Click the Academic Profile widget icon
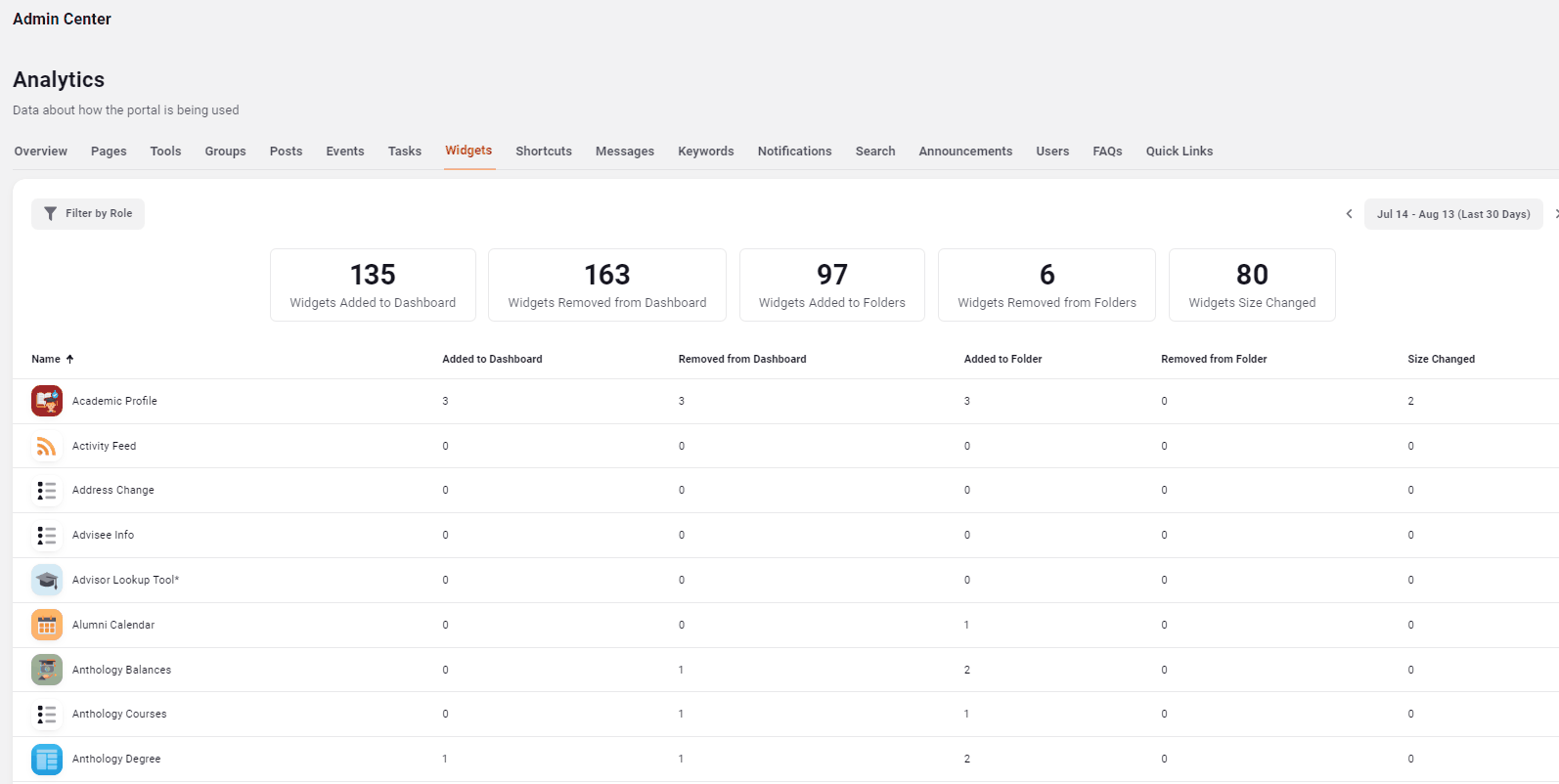Viewport: 1559px width, 784px height. point(47,401)
